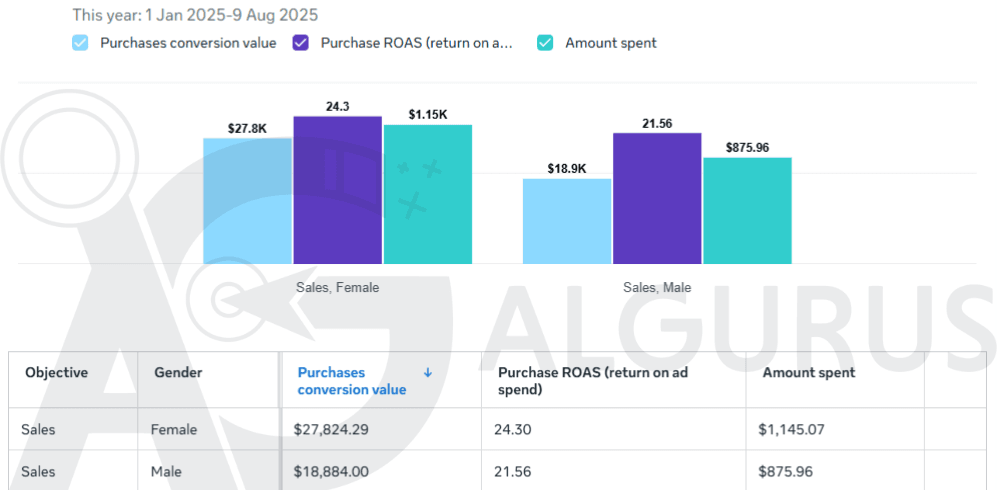Click the sort arrow in Purchases conversion value column
Viewport: 997px width, 490px height.
tap(428, 373)
